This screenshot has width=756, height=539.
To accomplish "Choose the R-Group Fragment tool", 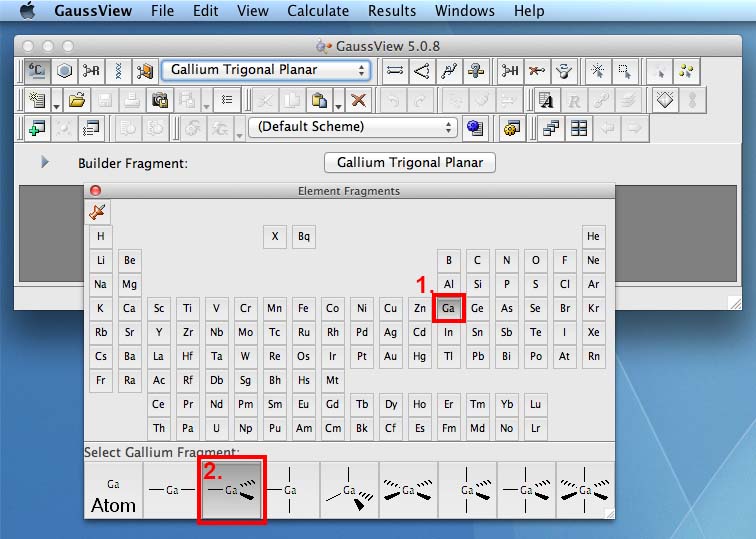I will pyautogui.click(x=92, y=70).
